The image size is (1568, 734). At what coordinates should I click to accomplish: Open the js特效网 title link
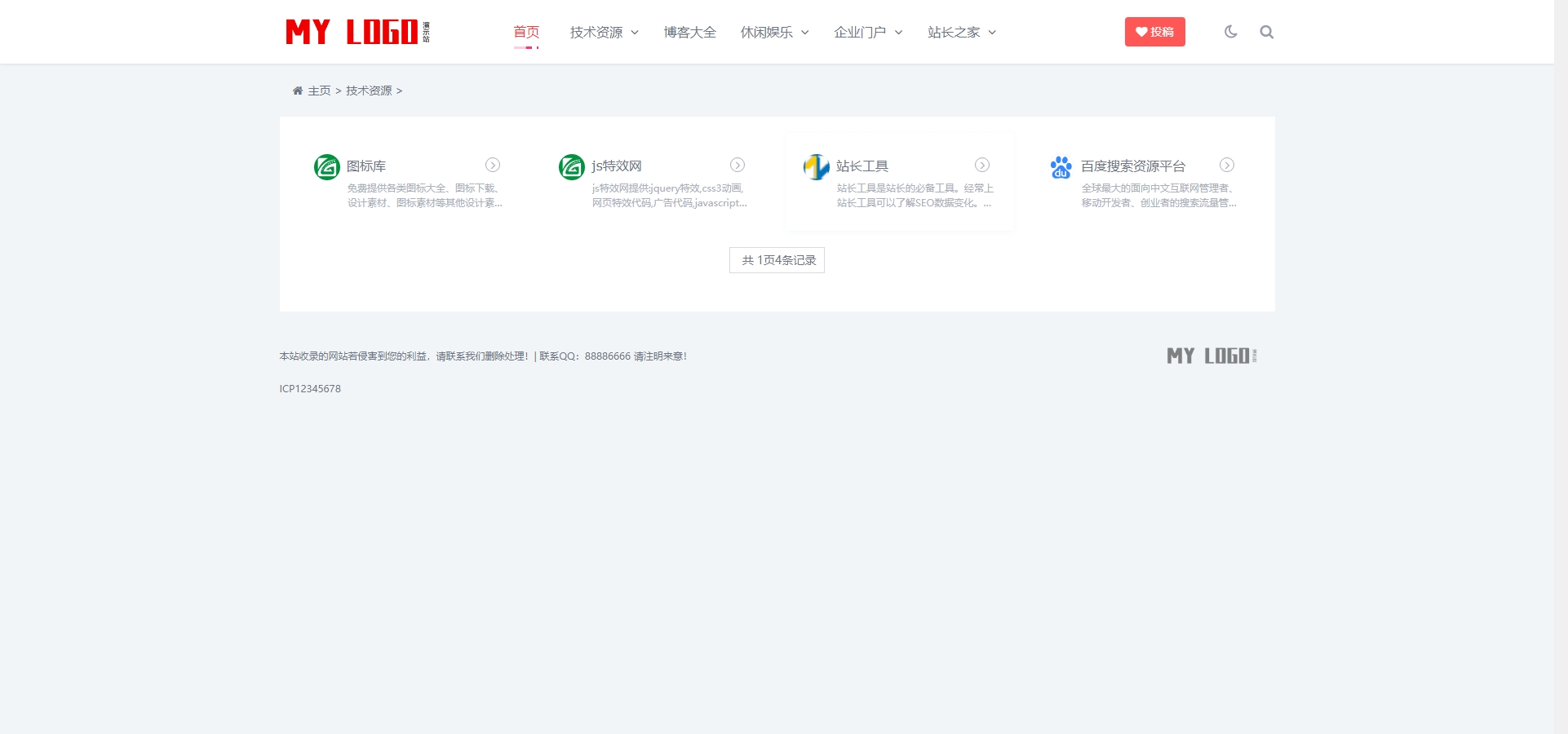(617, 166)
